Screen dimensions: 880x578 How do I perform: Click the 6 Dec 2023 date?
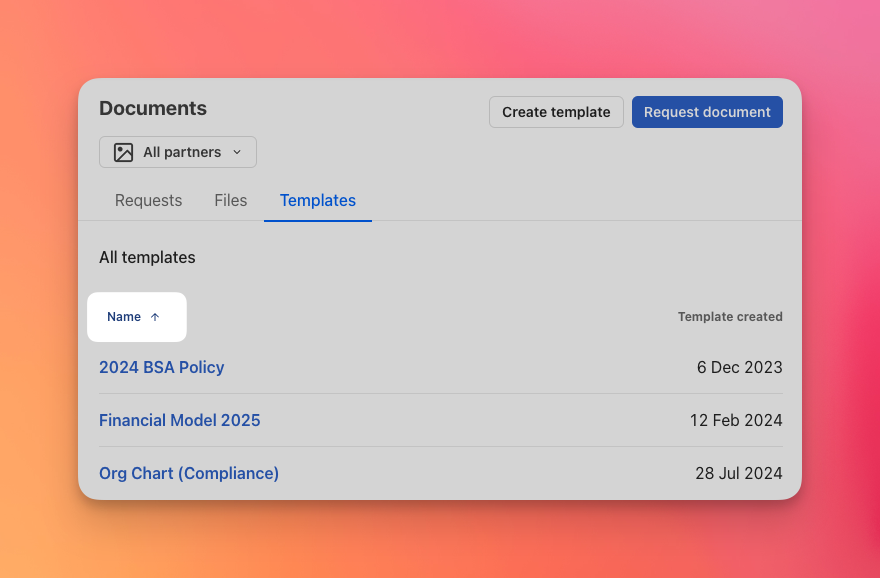point(739,367)
